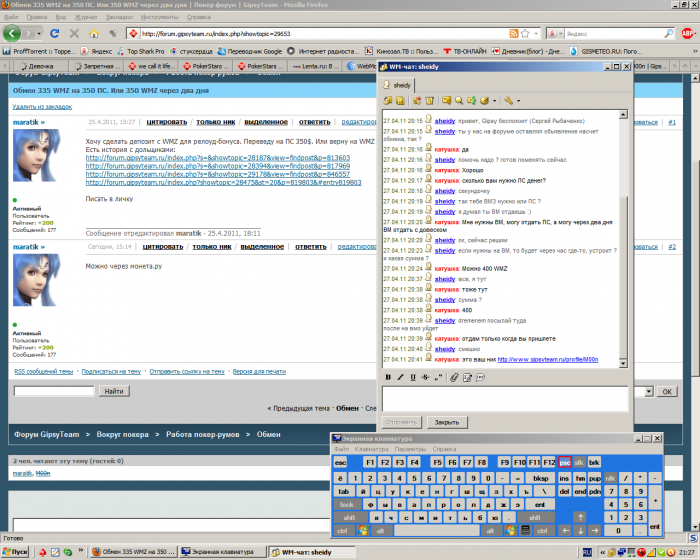This screenshot has width=700, height=560.
Task: Click the menu context key on on-screen keyboard
Action: (525, 531)
